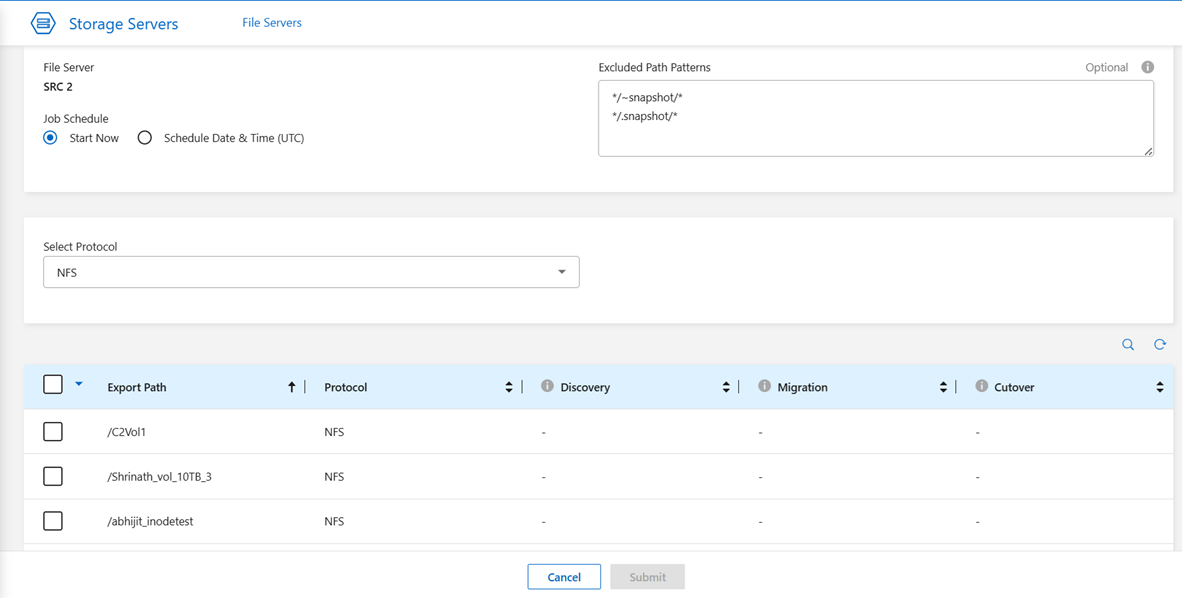This screenshot has height=598, width=1182.
Task: Click the Protocol column header label
Action: [x=346, y=388]
